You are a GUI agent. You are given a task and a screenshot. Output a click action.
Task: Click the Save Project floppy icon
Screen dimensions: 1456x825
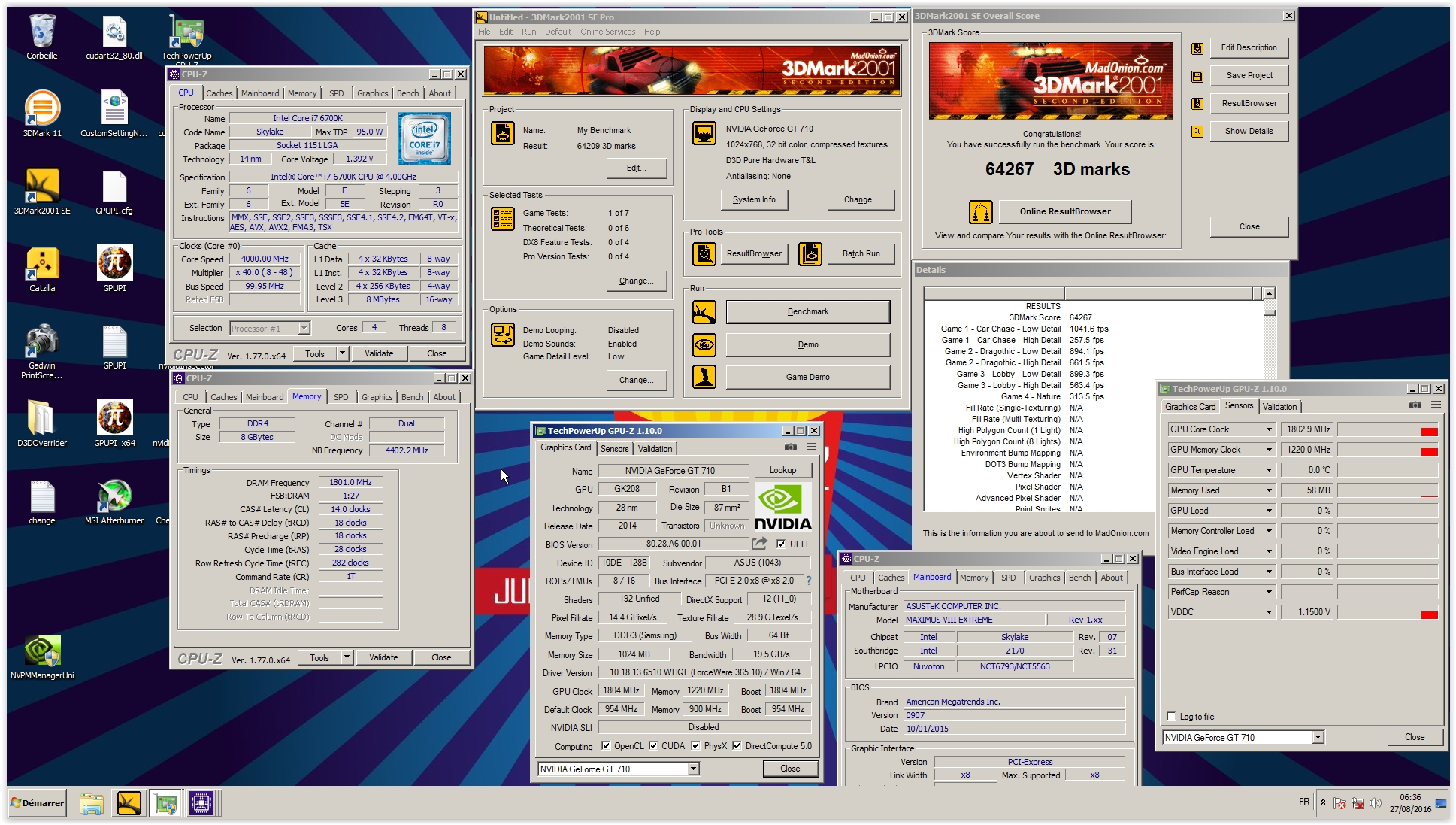(1197, 76)
